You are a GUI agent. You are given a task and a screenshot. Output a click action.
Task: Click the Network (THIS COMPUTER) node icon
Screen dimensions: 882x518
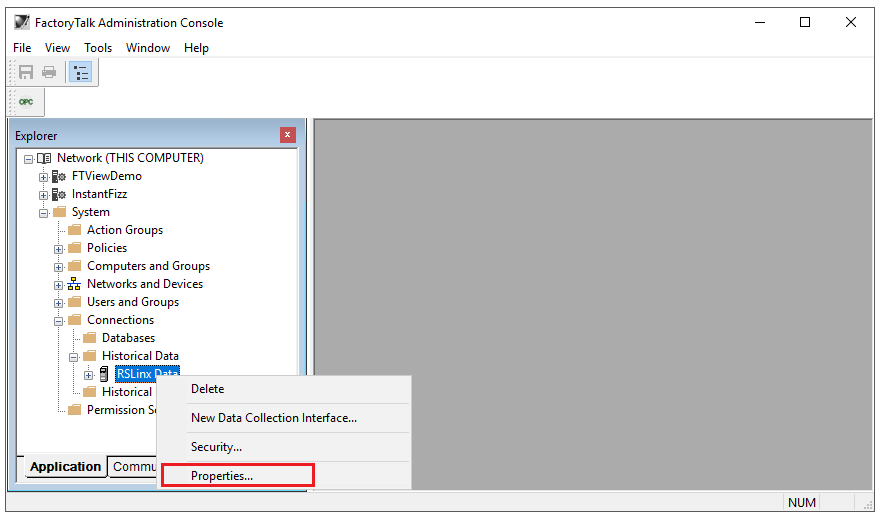pyautogui.click(x=44, y=158)
